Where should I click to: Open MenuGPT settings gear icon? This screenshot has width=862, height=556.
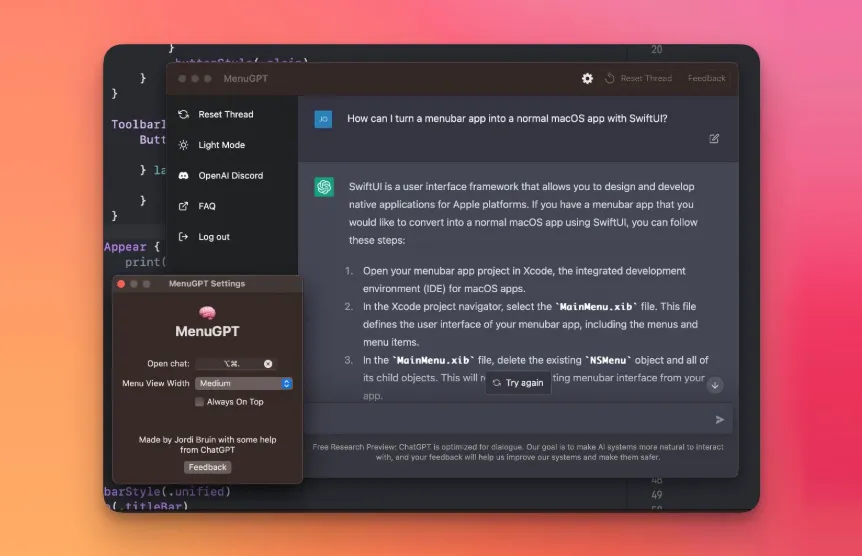point(587,79)
